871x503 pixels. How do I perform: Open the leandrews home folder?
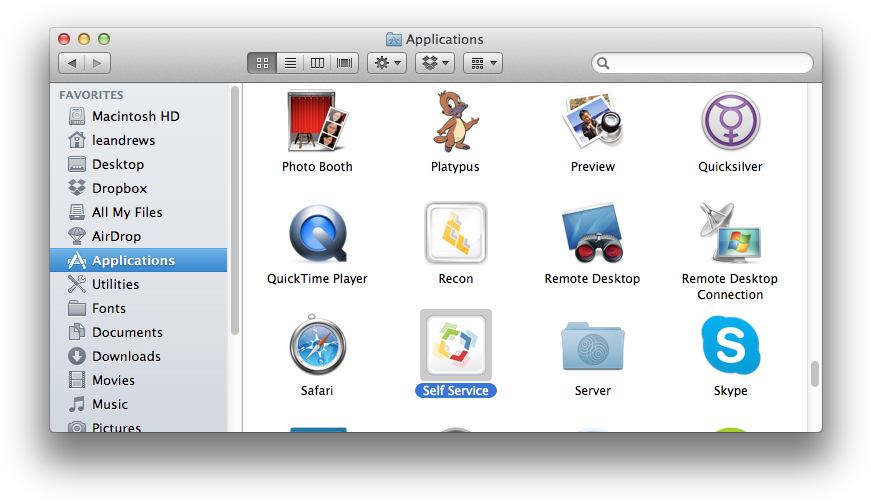(138, 140)
